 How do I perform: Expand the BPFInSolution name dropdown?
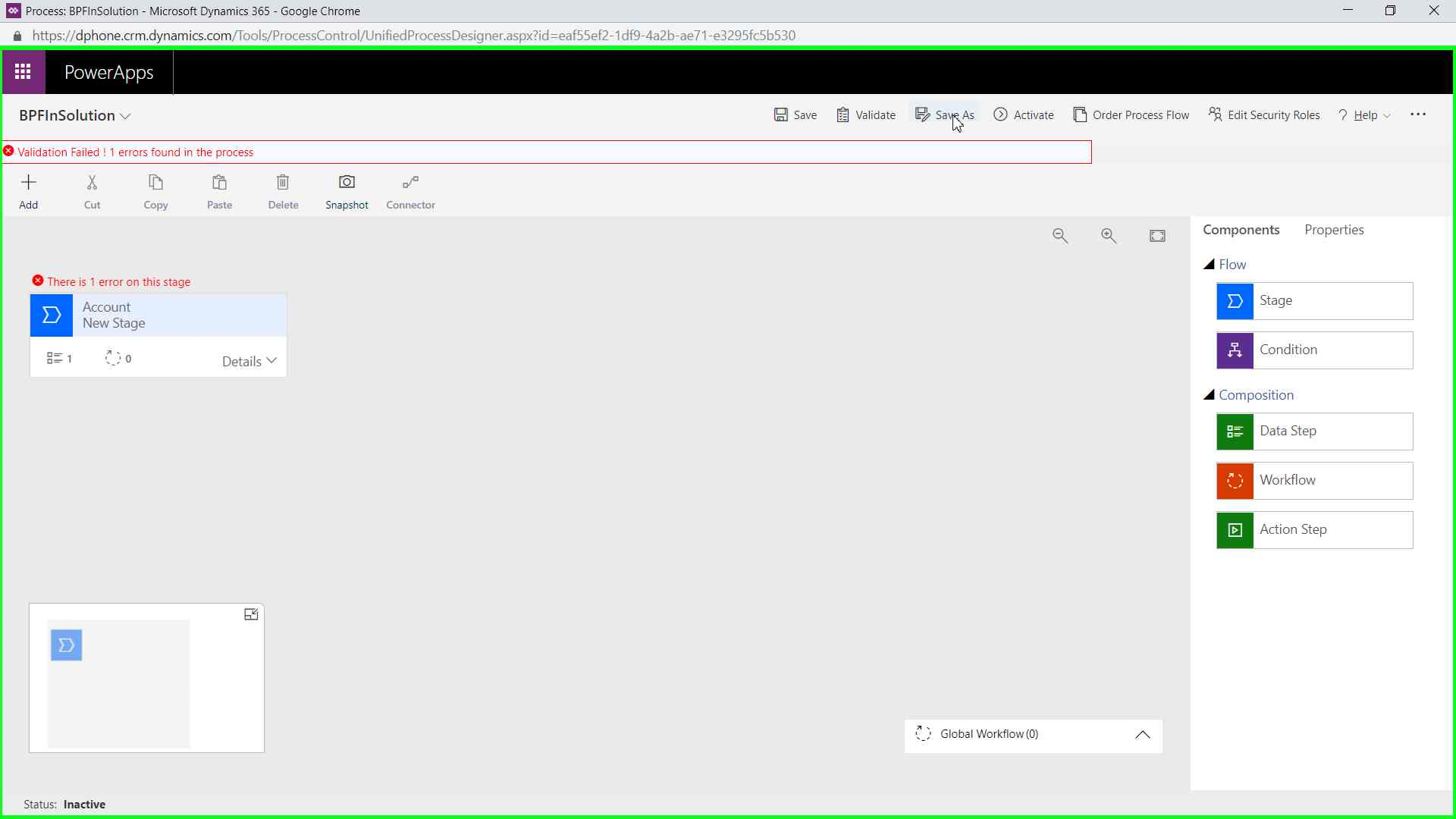[126, 116]
